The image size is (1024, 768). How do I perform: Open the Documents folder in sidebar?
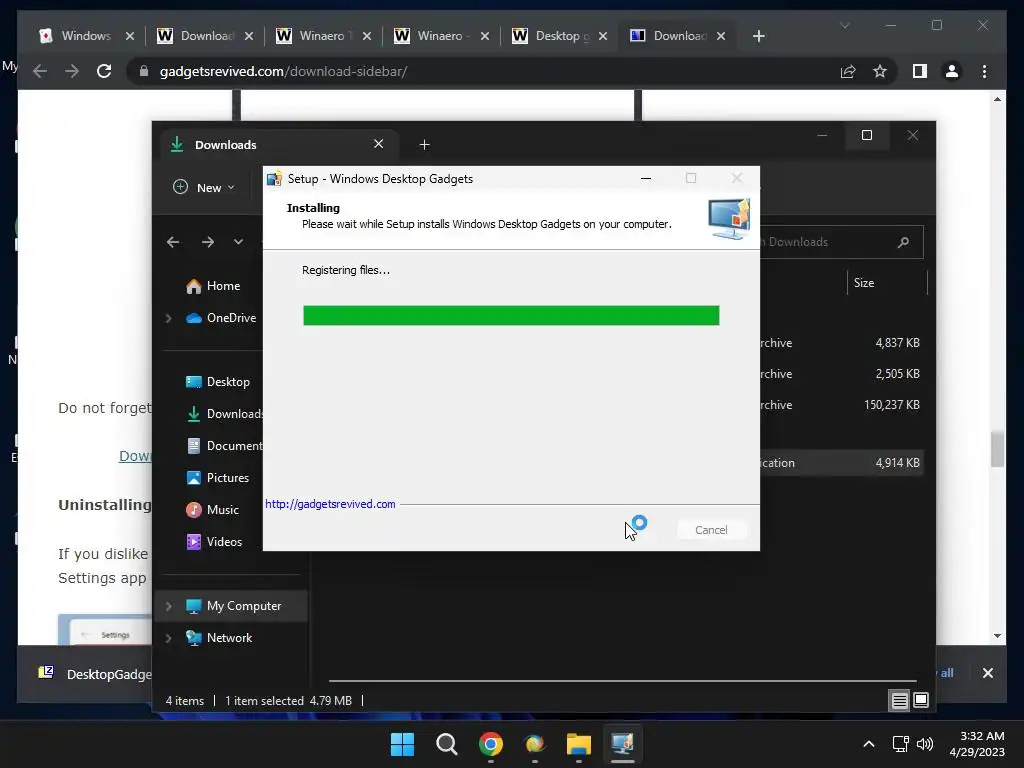click(223, 446)
